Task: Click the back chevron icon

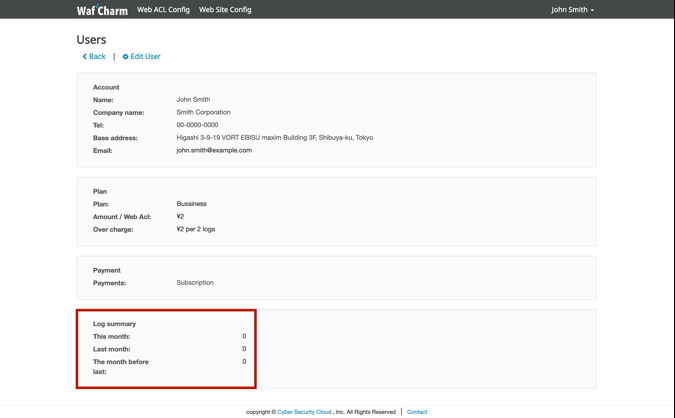Action: coord(84,57)
